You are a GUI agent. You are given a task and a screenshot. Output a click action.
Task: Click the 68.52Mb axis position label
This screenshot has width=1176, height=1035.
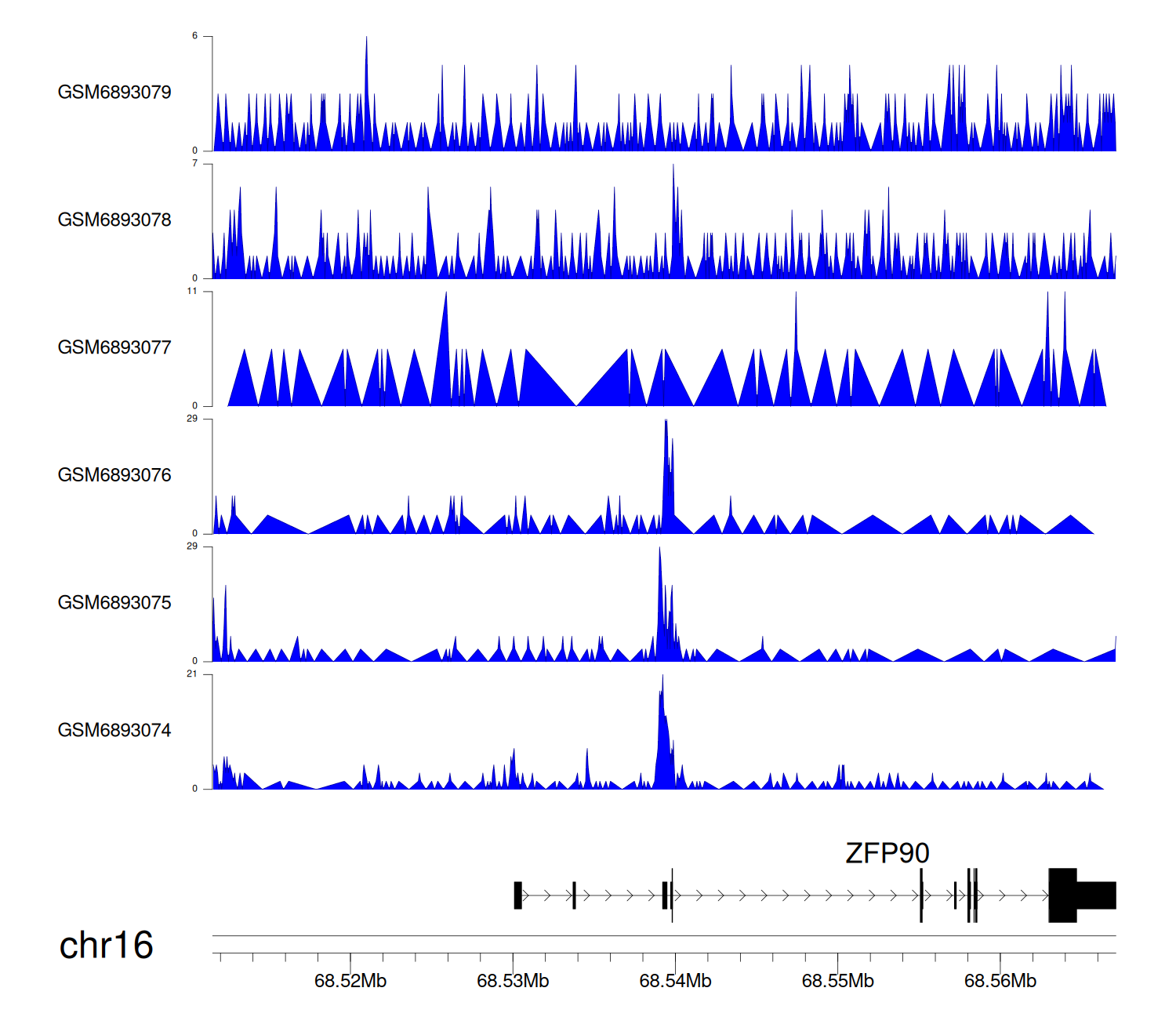coord(350,982)
